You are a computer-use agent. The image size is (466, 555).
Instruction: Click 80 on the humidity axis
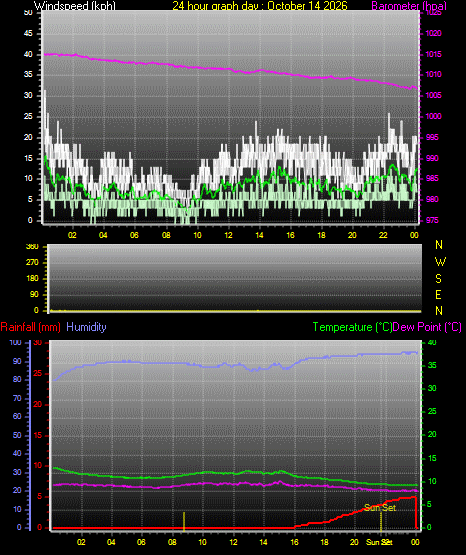[x=17, y=379]
